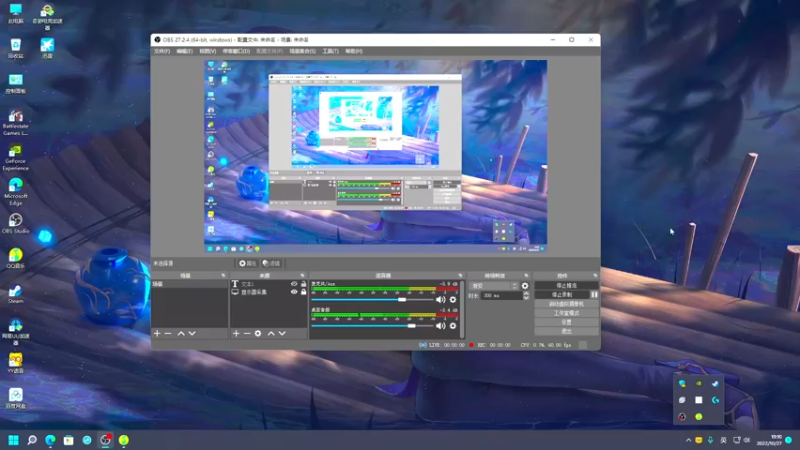This screenshot has width=800, height=450.
Task: Click the Stop Recording (停止录制) button
Action: 562,294
